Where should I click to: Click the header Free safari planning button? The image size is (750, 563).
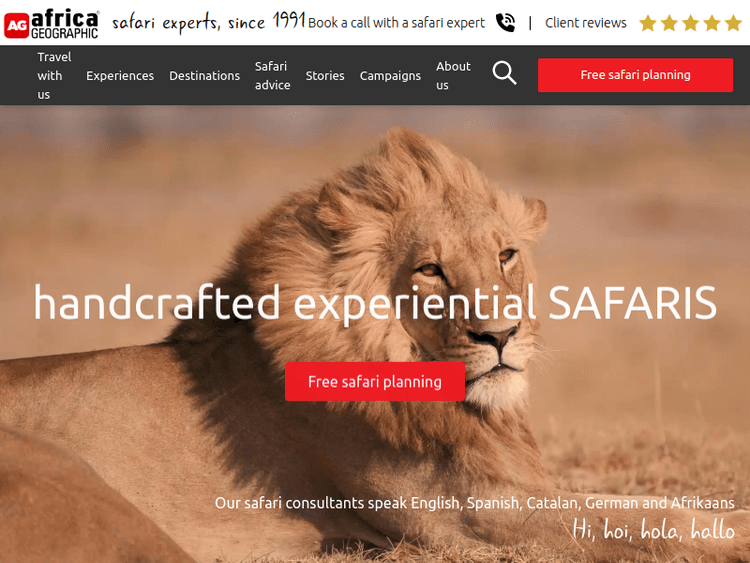click(635, 75)
